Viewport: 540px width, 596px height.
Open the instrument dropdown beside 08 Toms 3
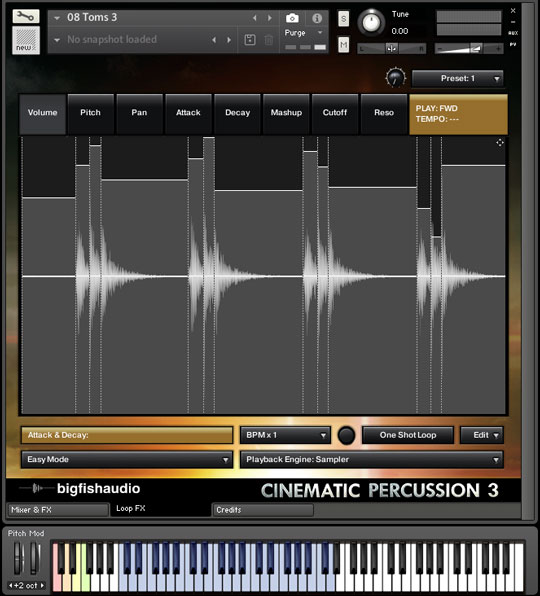click(x=57, y=18)
